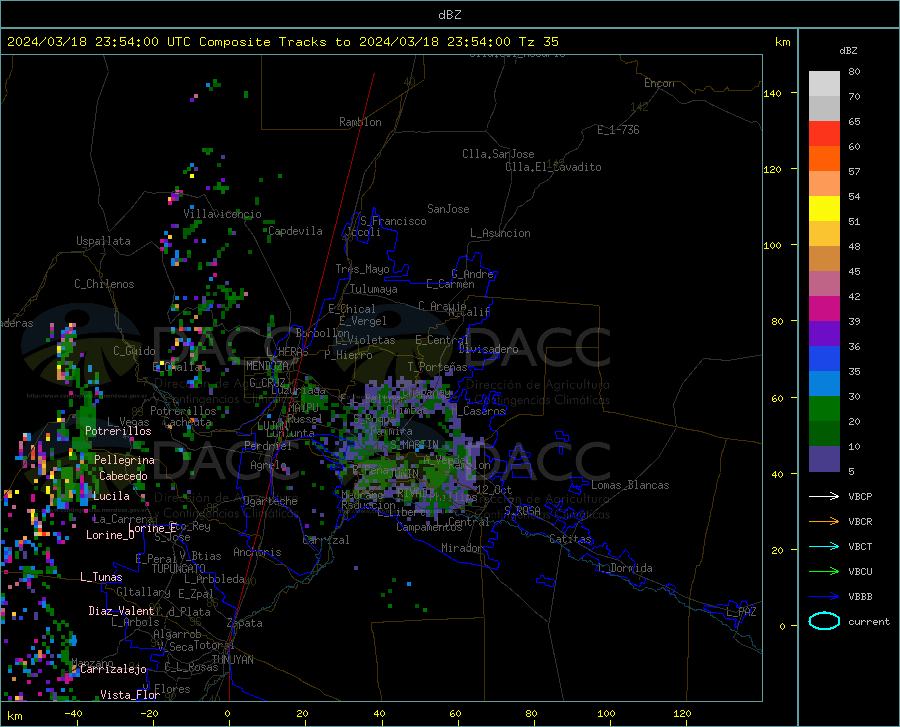Click the cyan VBCT arrow legend icon
The height and width of the screenshot is (727, 900).
(x=824, y=546)
